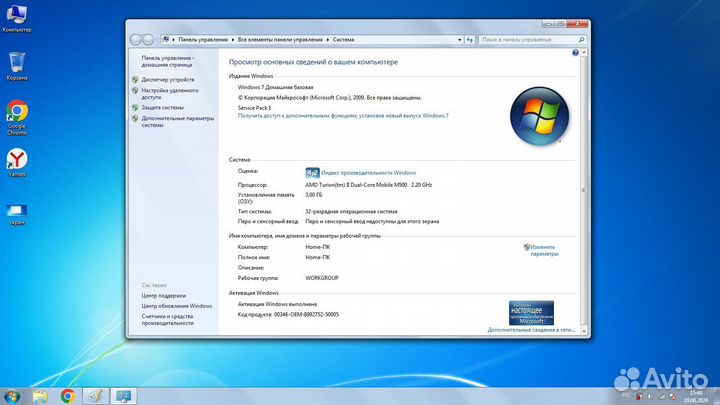Click the System window taskbar button
The width and height of the screenshot is (720, 405).
pyautogui.click(x=123, y=396)
